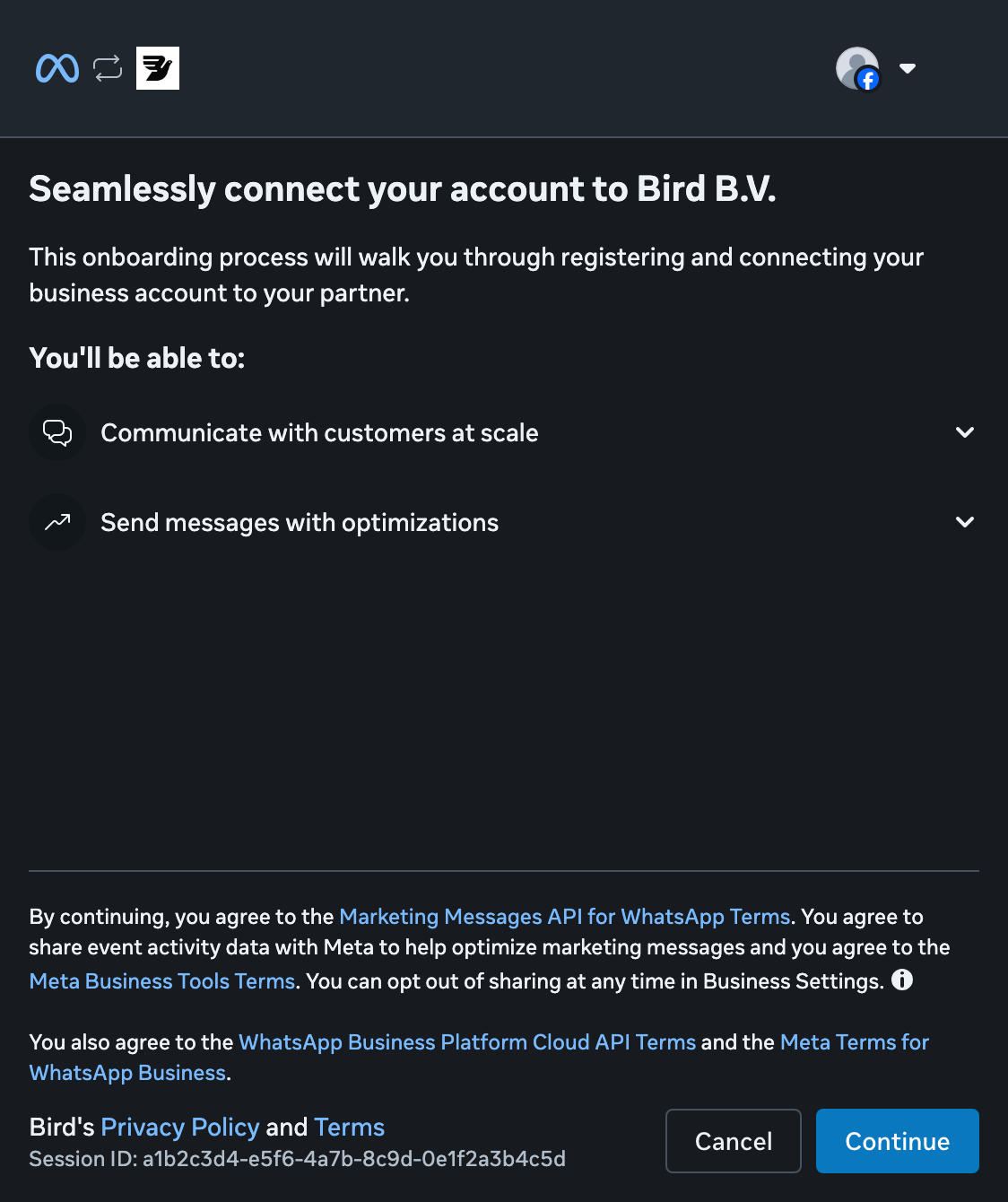Click the sync arrows icon
The image size is (1008, 1202).
point(108,68)
